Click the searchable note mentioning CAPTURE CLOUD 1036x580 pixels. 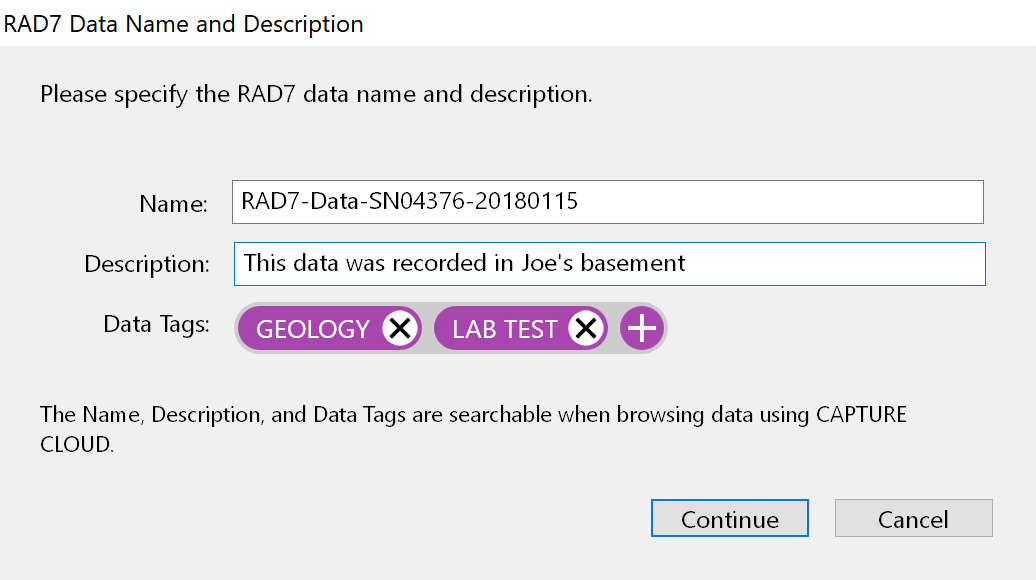(x=472, y=415)
